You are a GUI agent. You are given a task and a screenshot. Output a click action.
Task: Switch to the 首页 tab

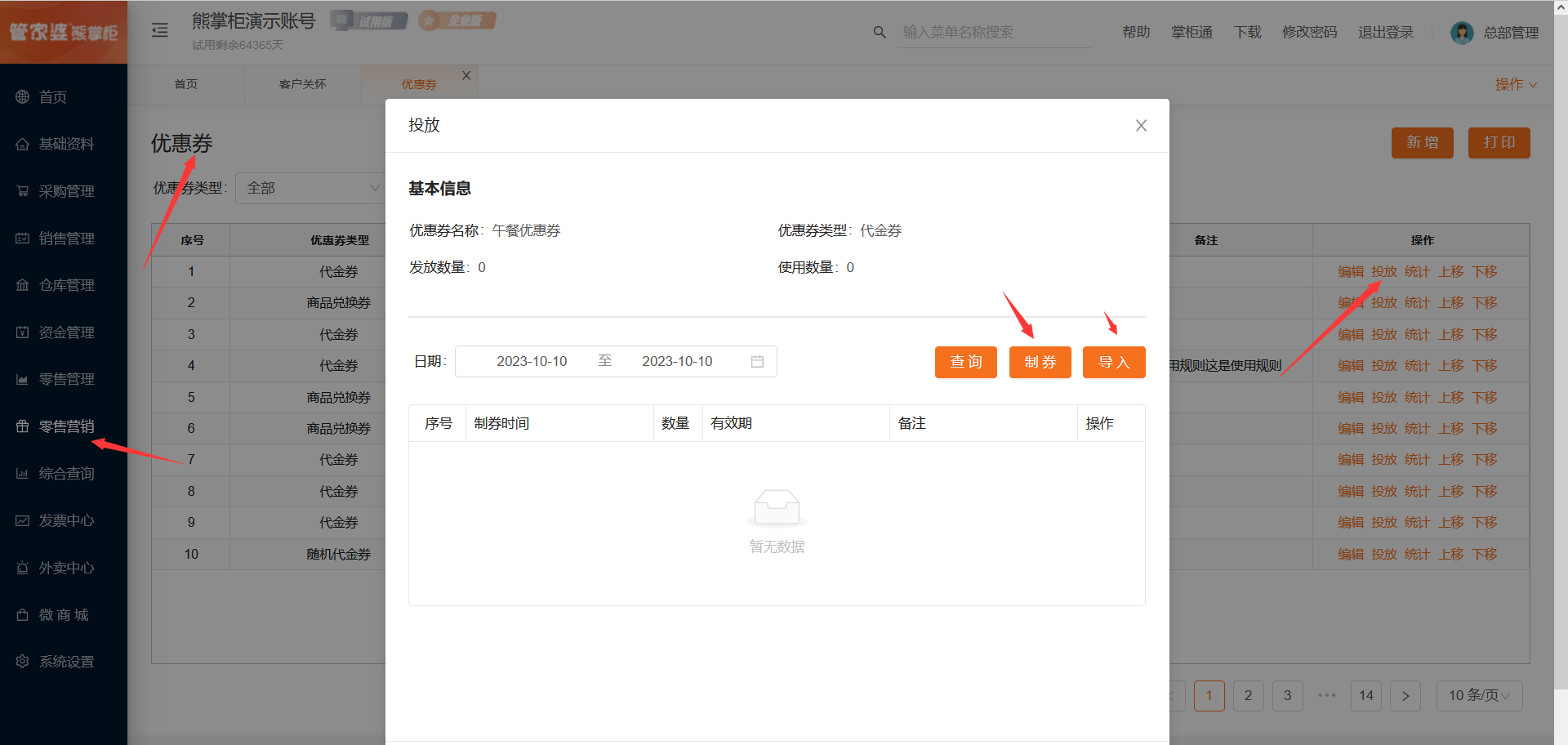tap(186, 84)
